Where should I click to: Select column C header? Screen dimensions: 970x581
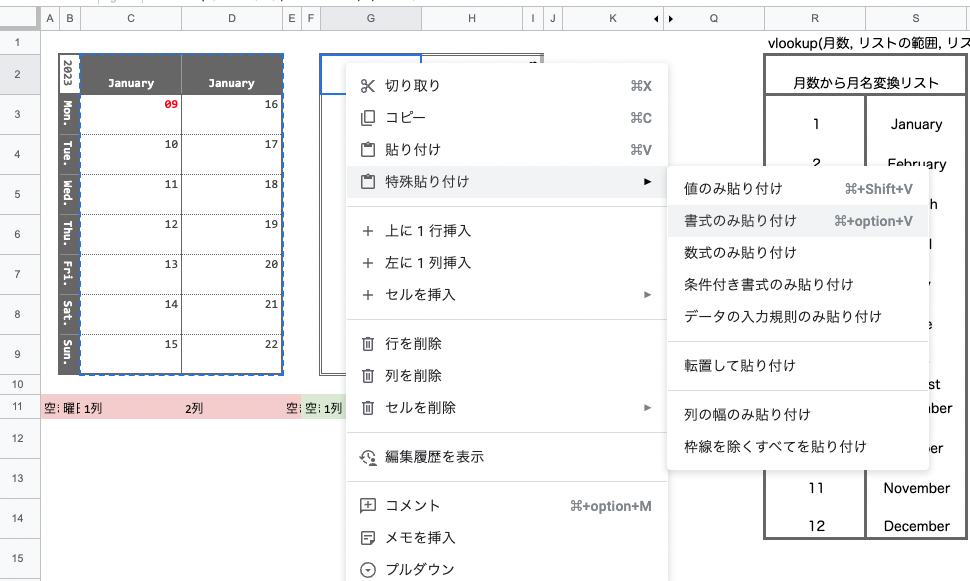[131, 19]
